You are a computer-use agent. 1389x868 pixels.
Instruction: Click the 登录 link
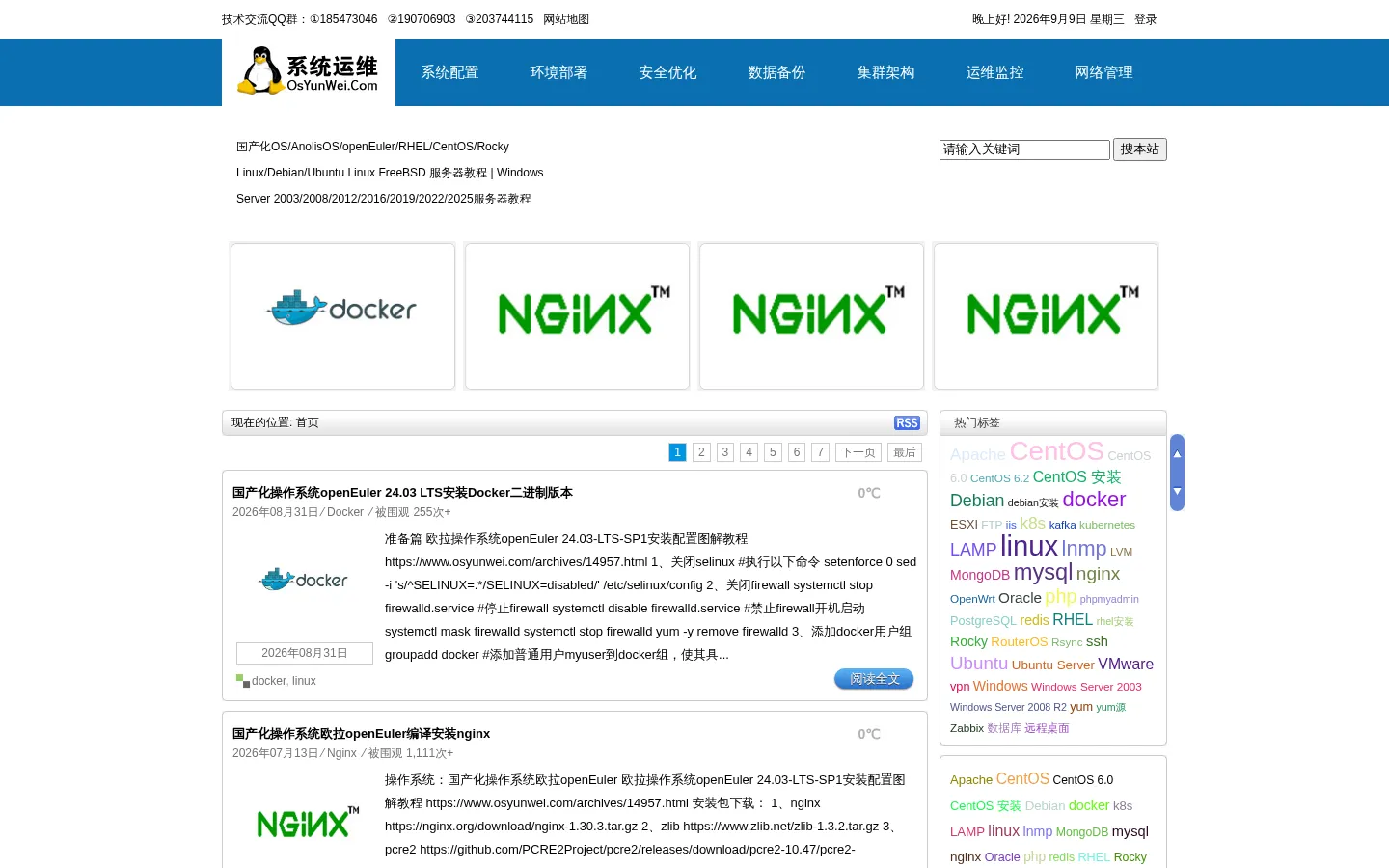point(1146,19)
